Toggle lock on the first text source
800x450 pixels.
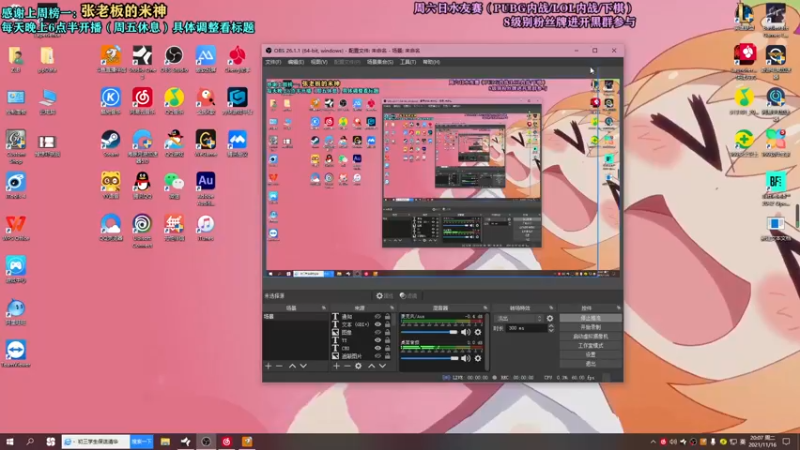click(387, 317)
